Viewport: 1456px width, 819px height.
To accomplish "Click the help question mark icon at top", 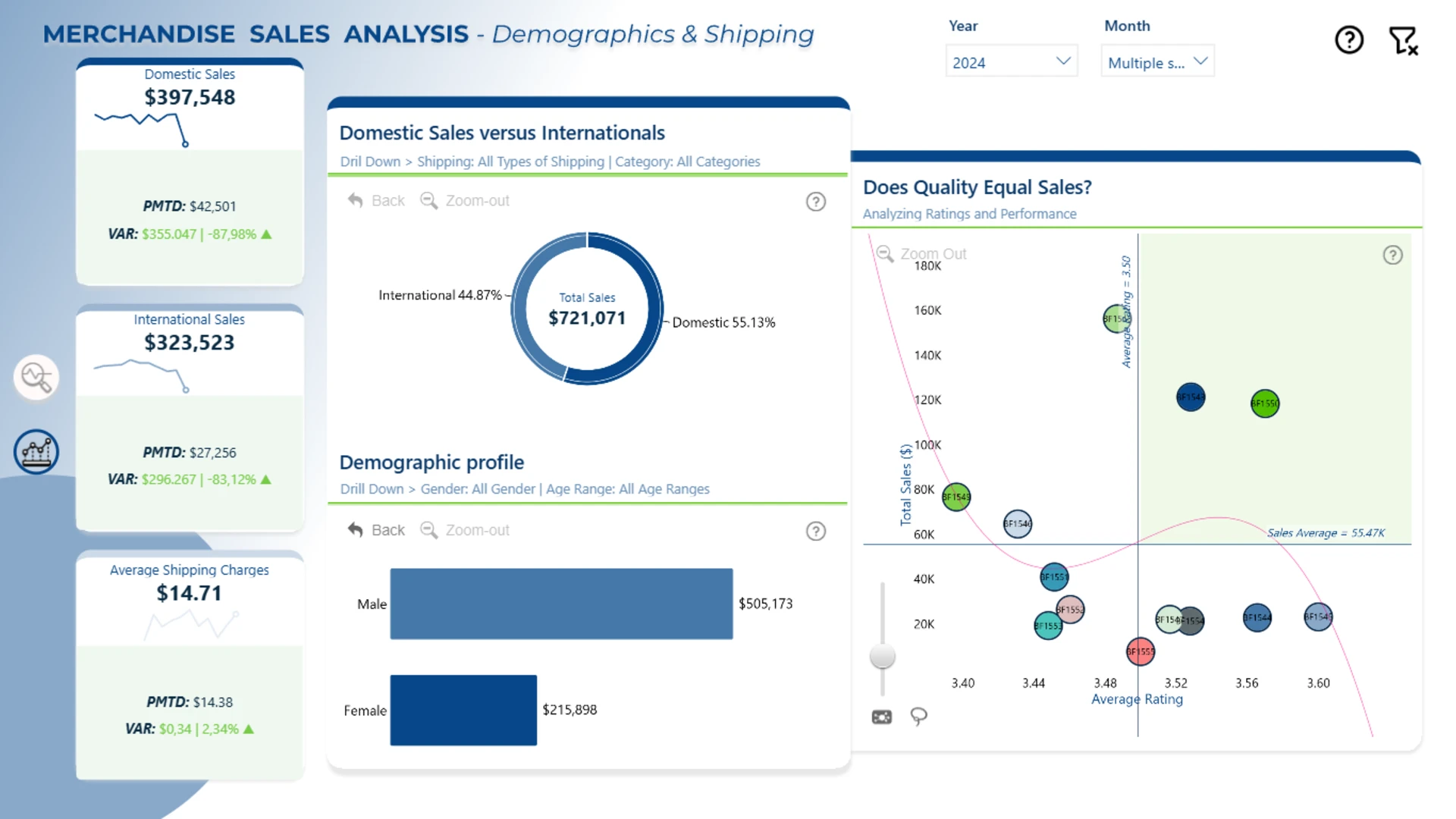I will point(1349,39).
